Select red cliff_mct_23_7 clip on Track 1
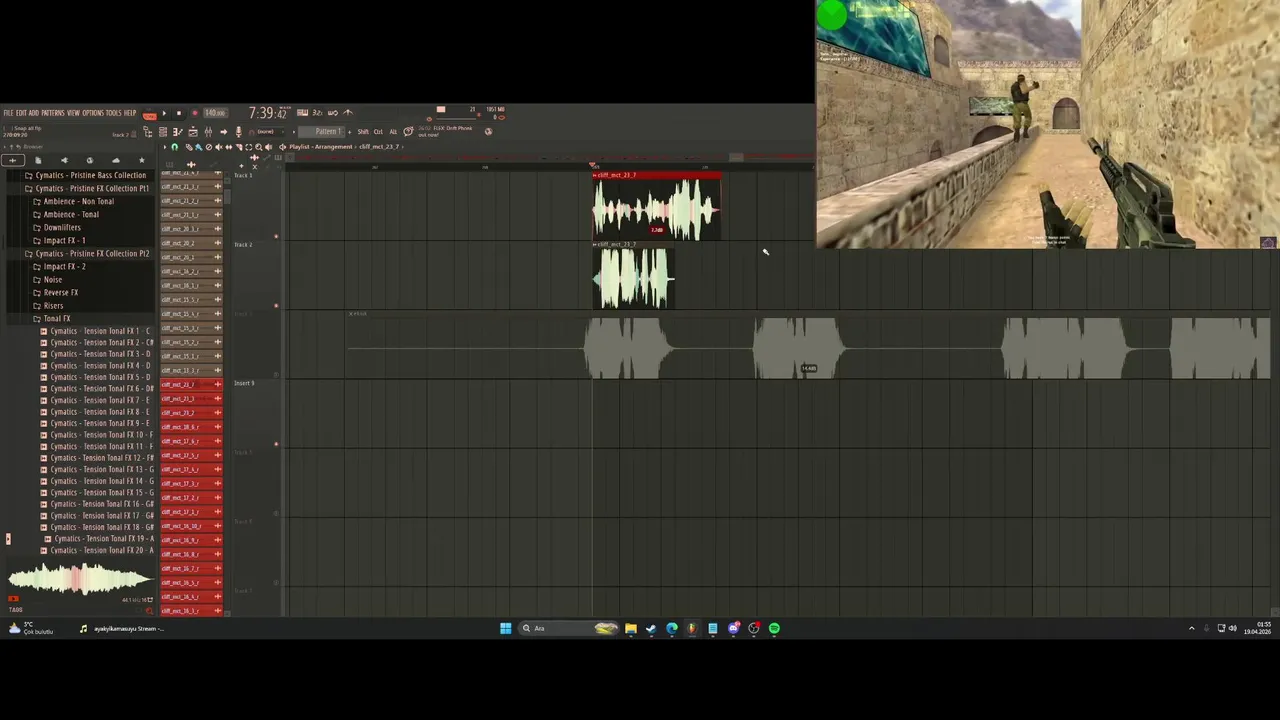The image size is (1280, 720). point(656,208)
